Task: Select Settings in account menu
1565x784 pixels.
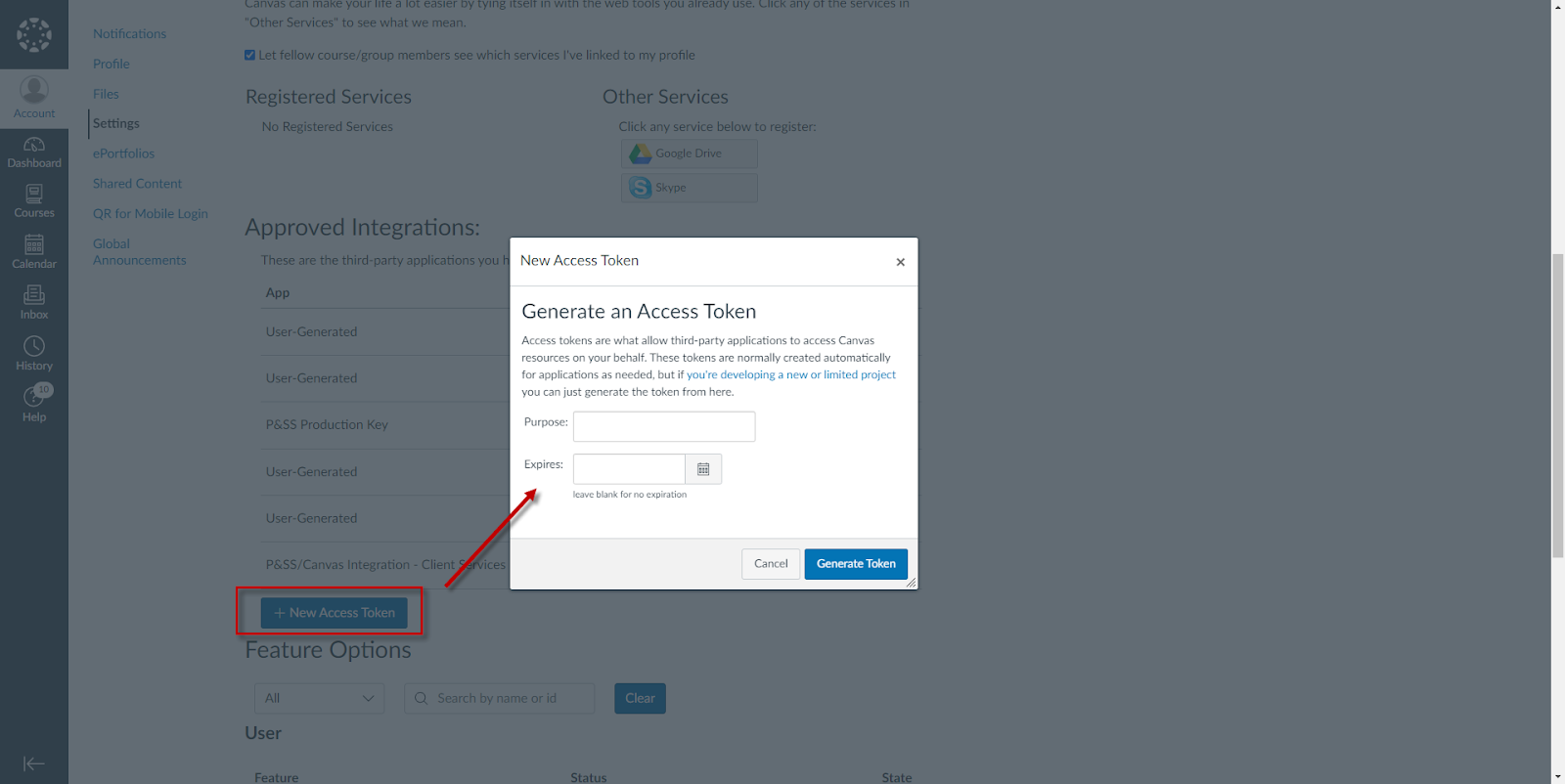Action: (x=116, y=123)
